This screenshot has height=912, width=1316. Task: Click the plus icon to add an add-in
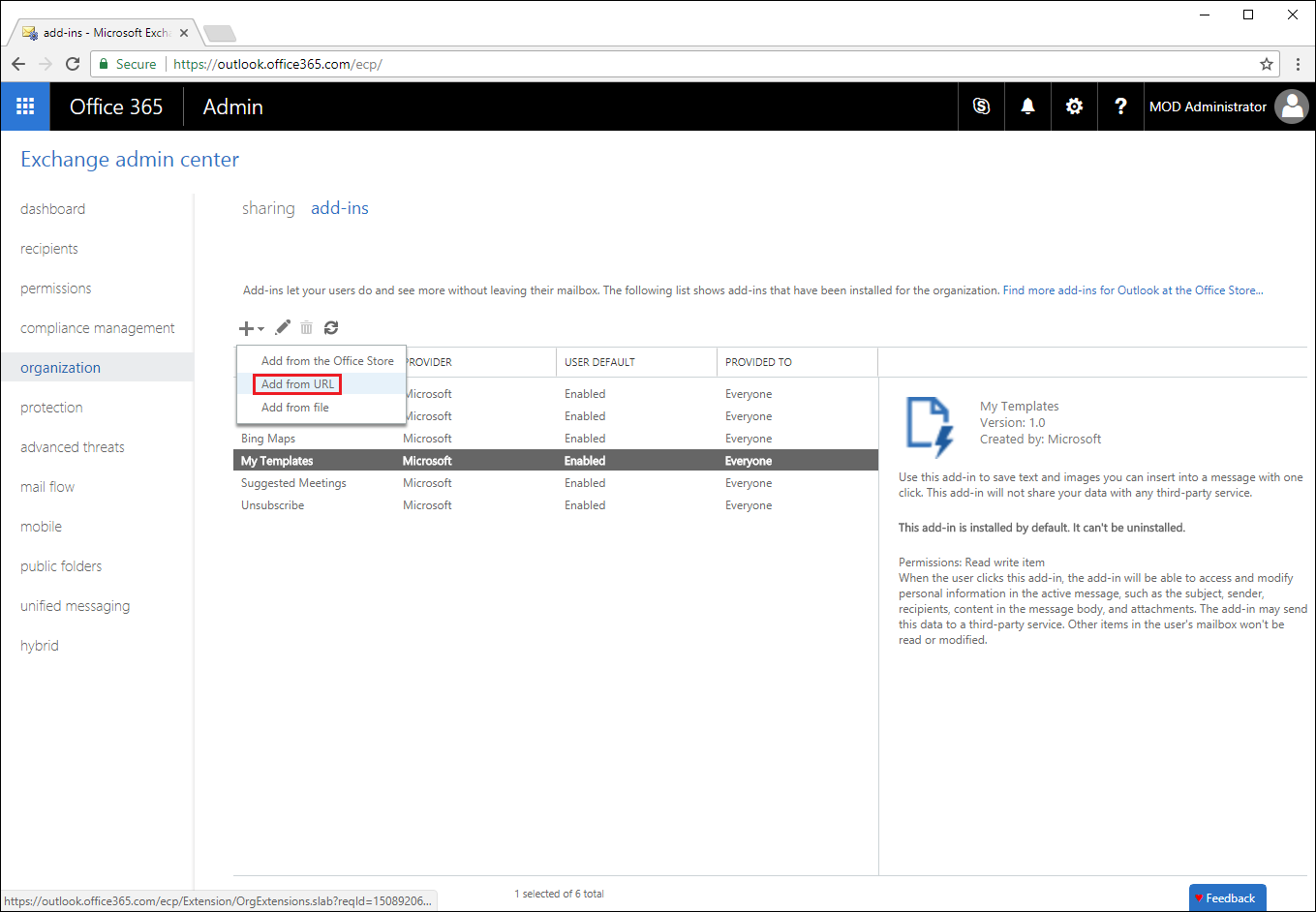[246, 328]
